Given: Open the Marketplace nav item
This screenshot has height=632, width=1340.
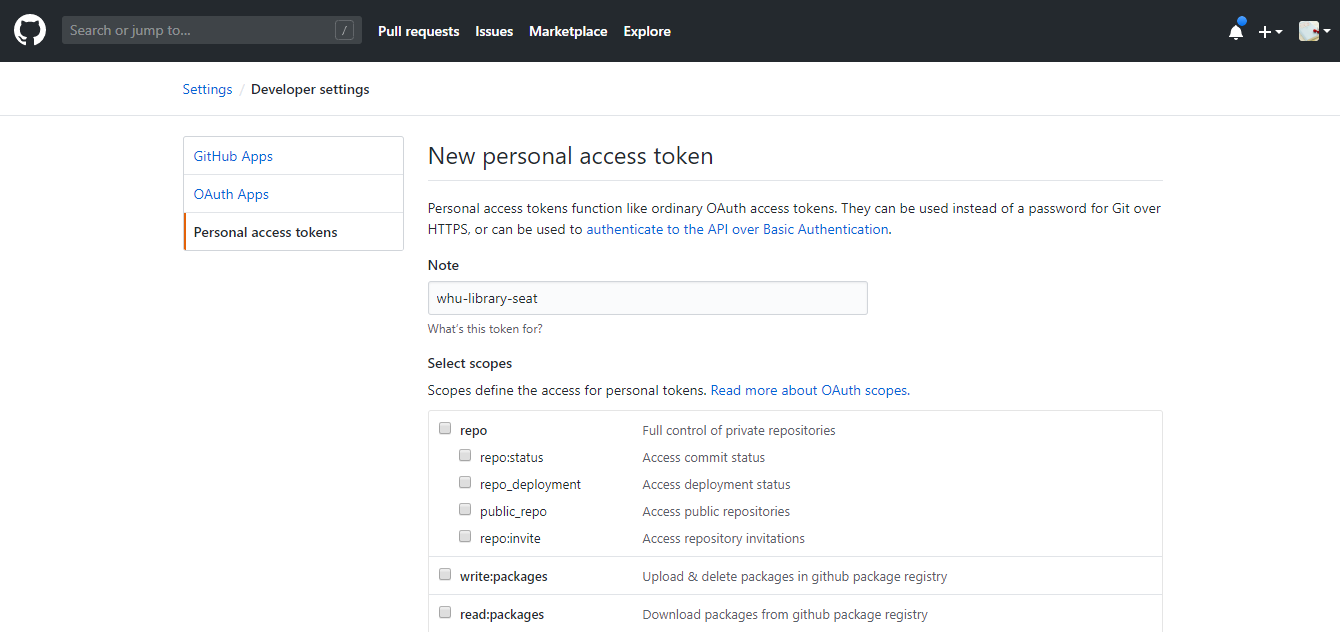Looking at the screenshot, I should click(568, 31).
